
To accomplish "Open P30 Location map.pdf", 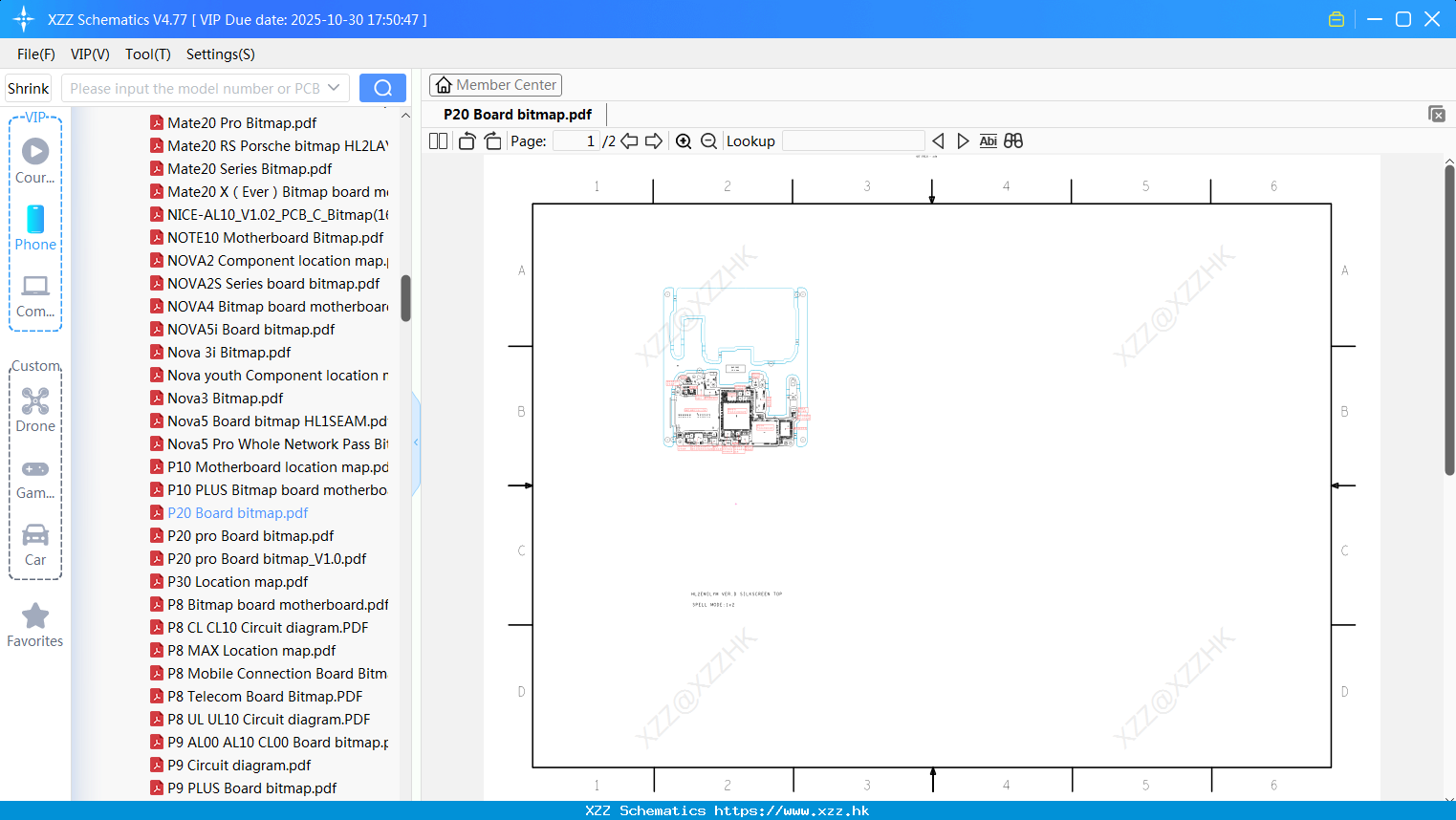I will pos(229,581).
